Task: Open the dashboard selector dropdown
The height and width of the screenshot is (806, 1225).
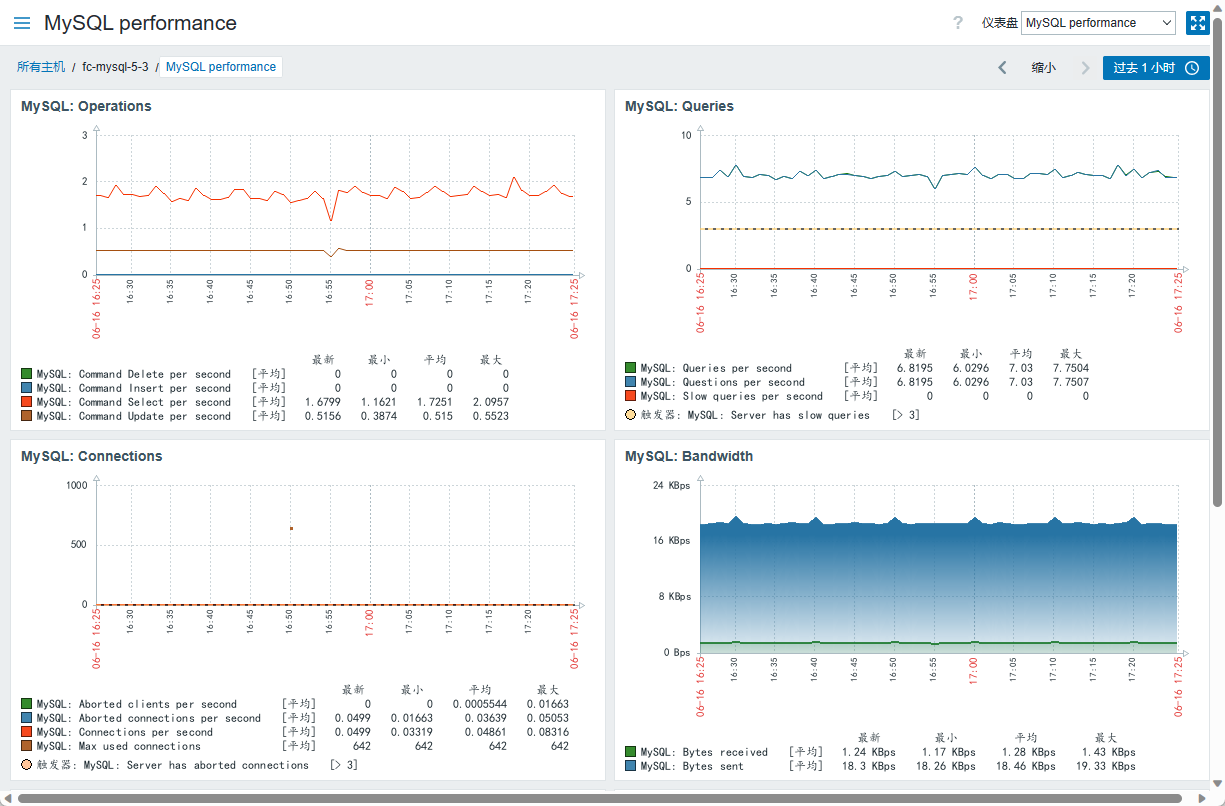Action: [x=1098, y=23]
